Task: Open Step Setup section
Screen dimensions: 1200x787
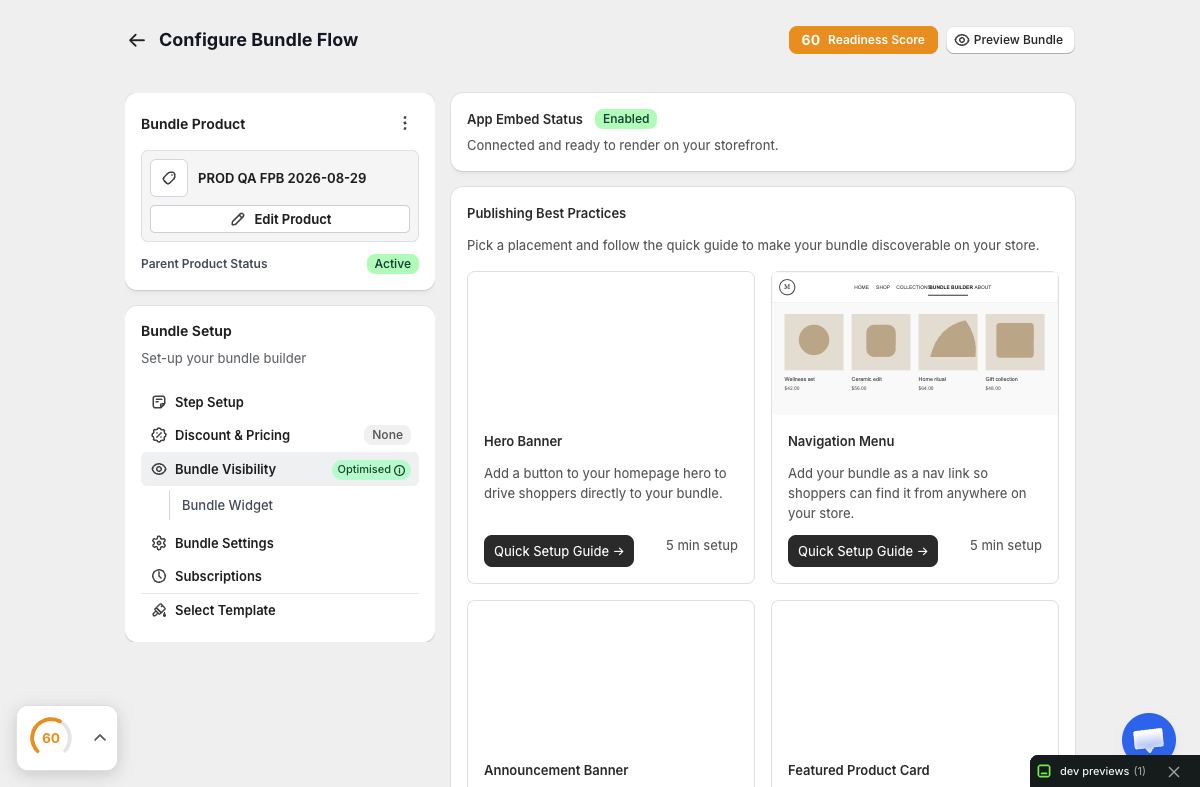Action: (280, 402)
